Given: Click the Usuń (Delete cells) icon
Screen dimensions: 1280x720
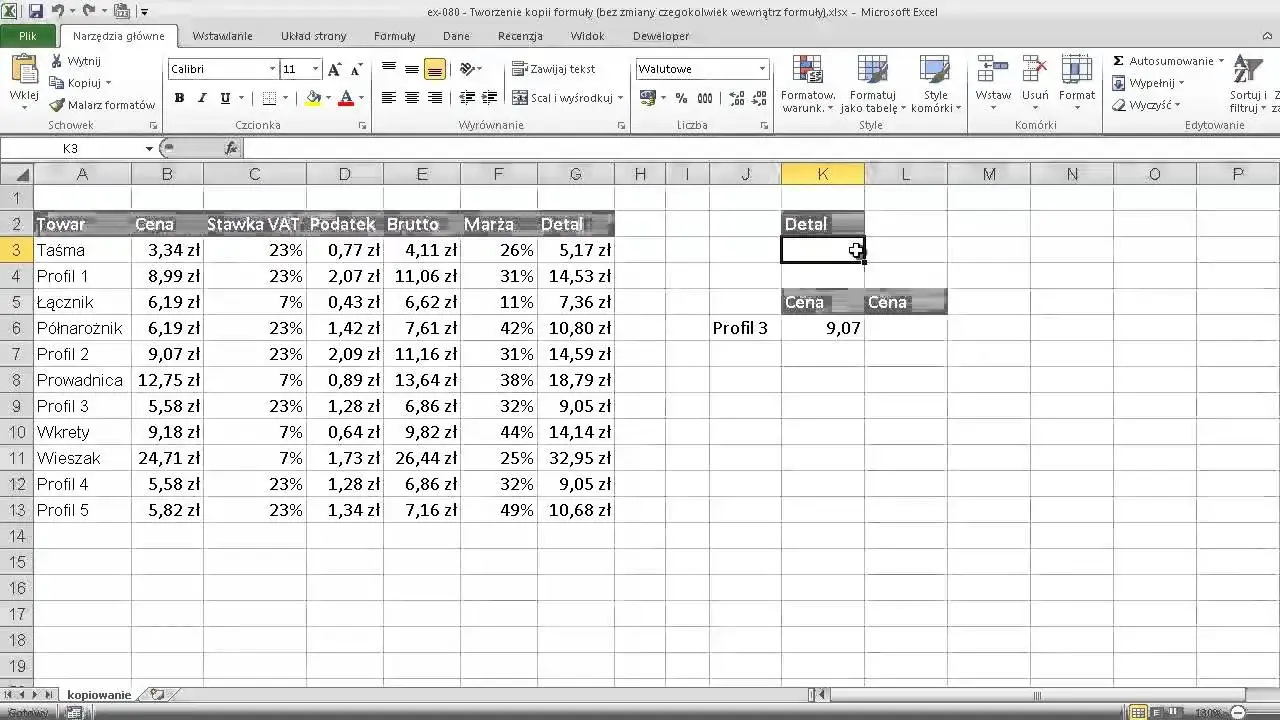Looking at the screenshot, I should tap(1035, 70).
